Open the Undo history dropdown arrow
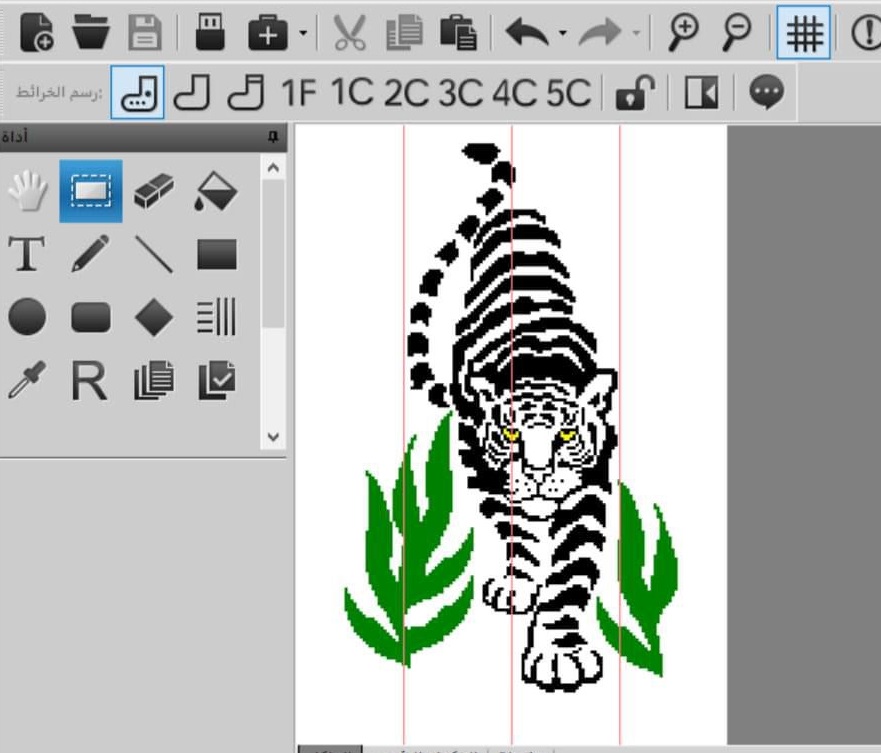This screenshot has height=753, width=881. coord(562,34)
